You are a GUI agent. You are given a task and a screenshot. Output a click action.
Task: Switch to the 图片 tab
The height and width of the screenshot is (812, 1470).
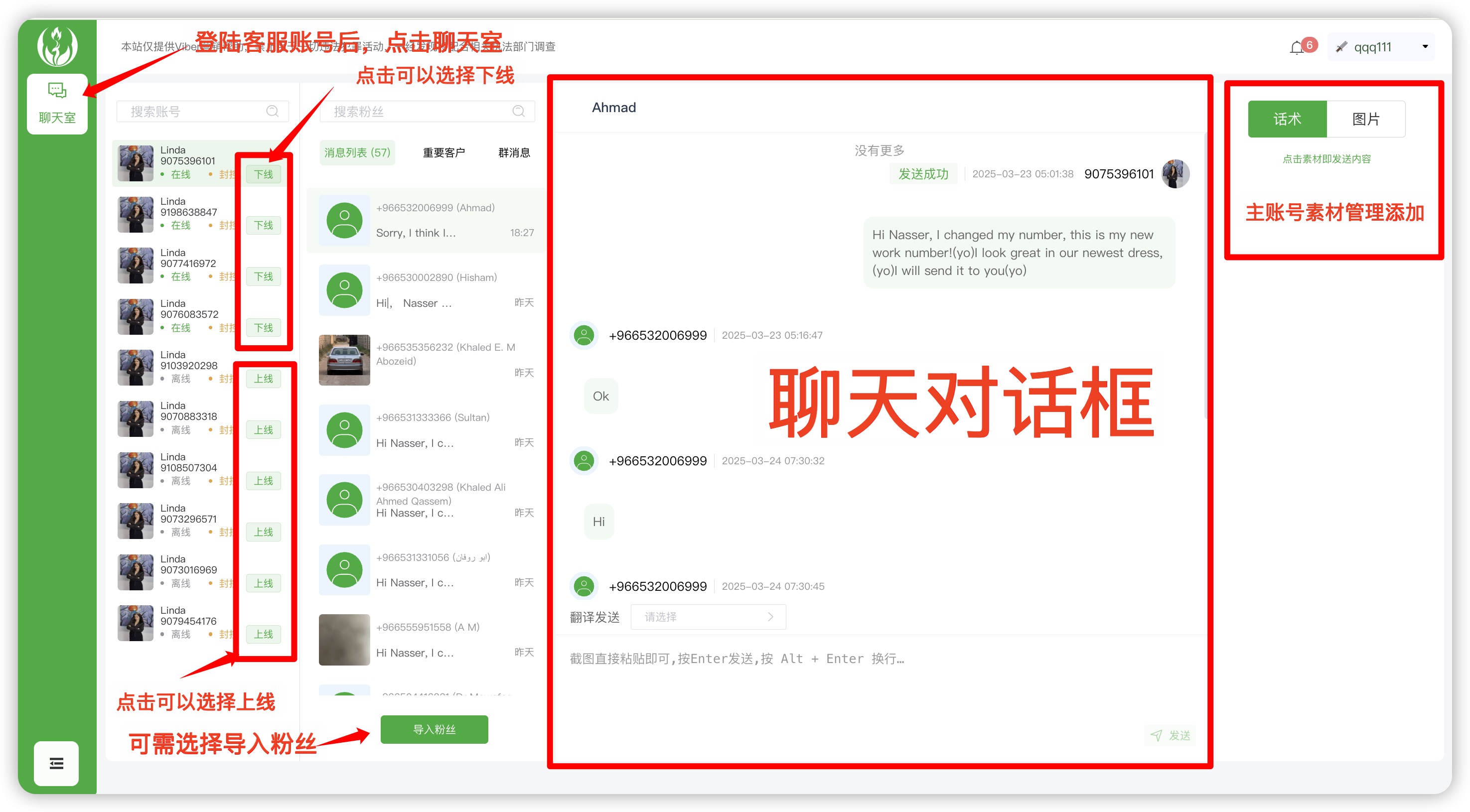(1365, 119)
